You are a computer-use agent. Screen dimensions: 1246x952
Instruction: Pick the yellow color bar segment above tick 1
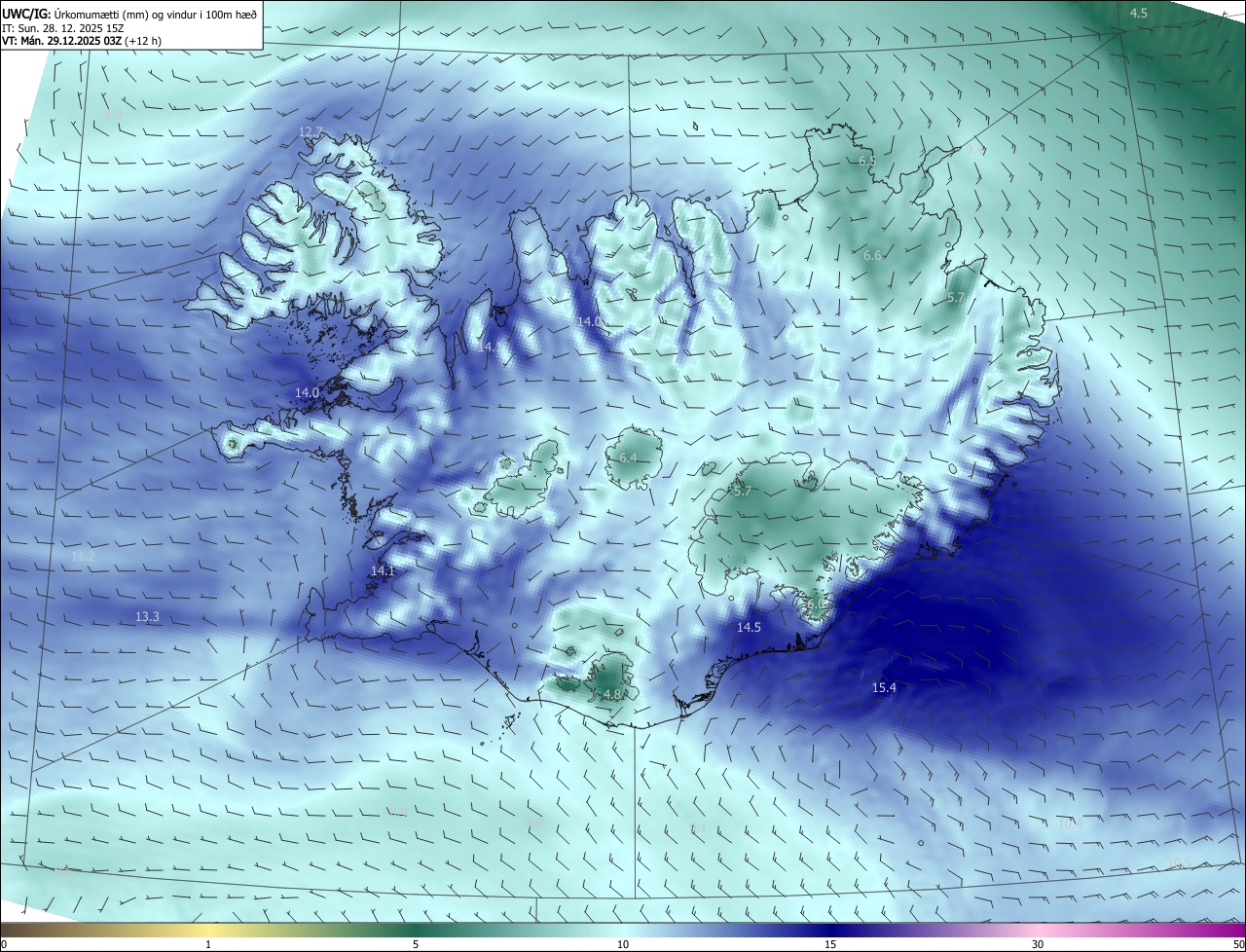(x=208, y=930)
